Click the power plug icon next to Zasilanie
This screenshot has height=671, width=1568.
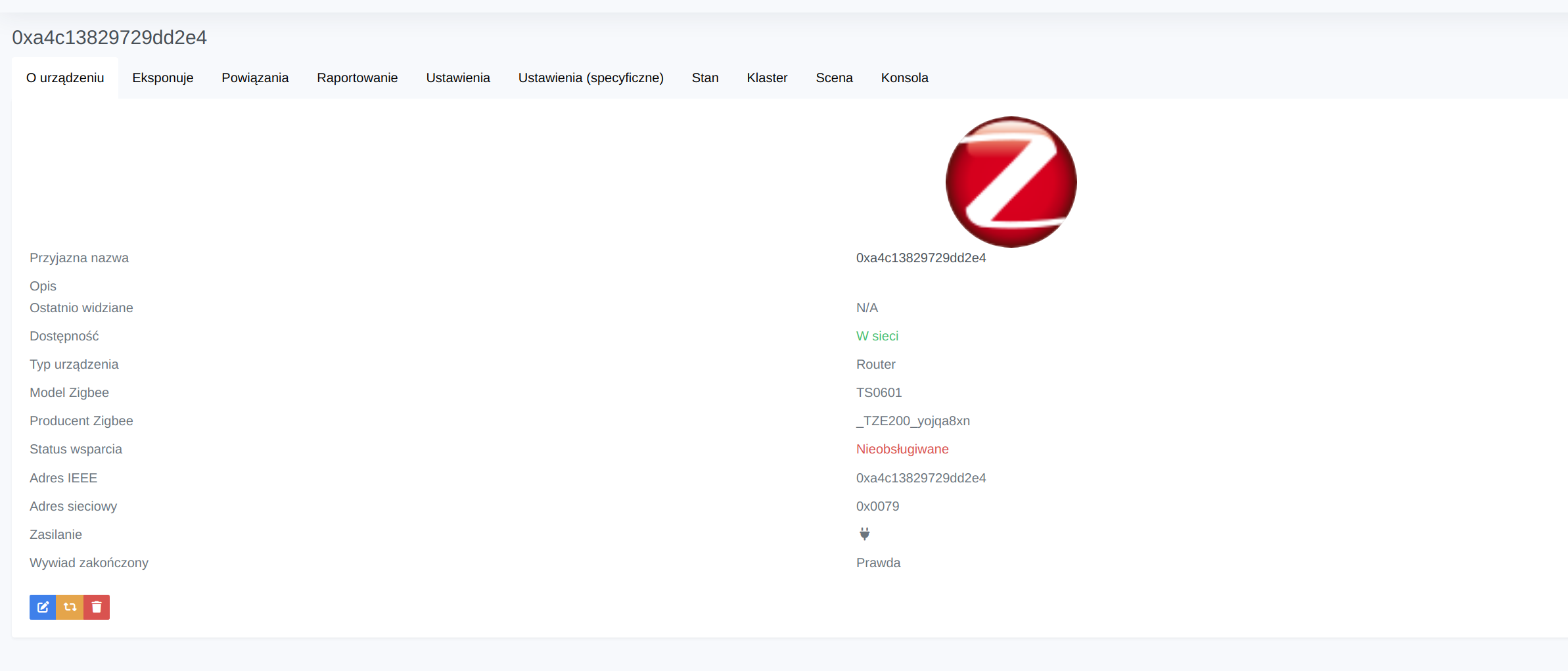tap(865, 534)
